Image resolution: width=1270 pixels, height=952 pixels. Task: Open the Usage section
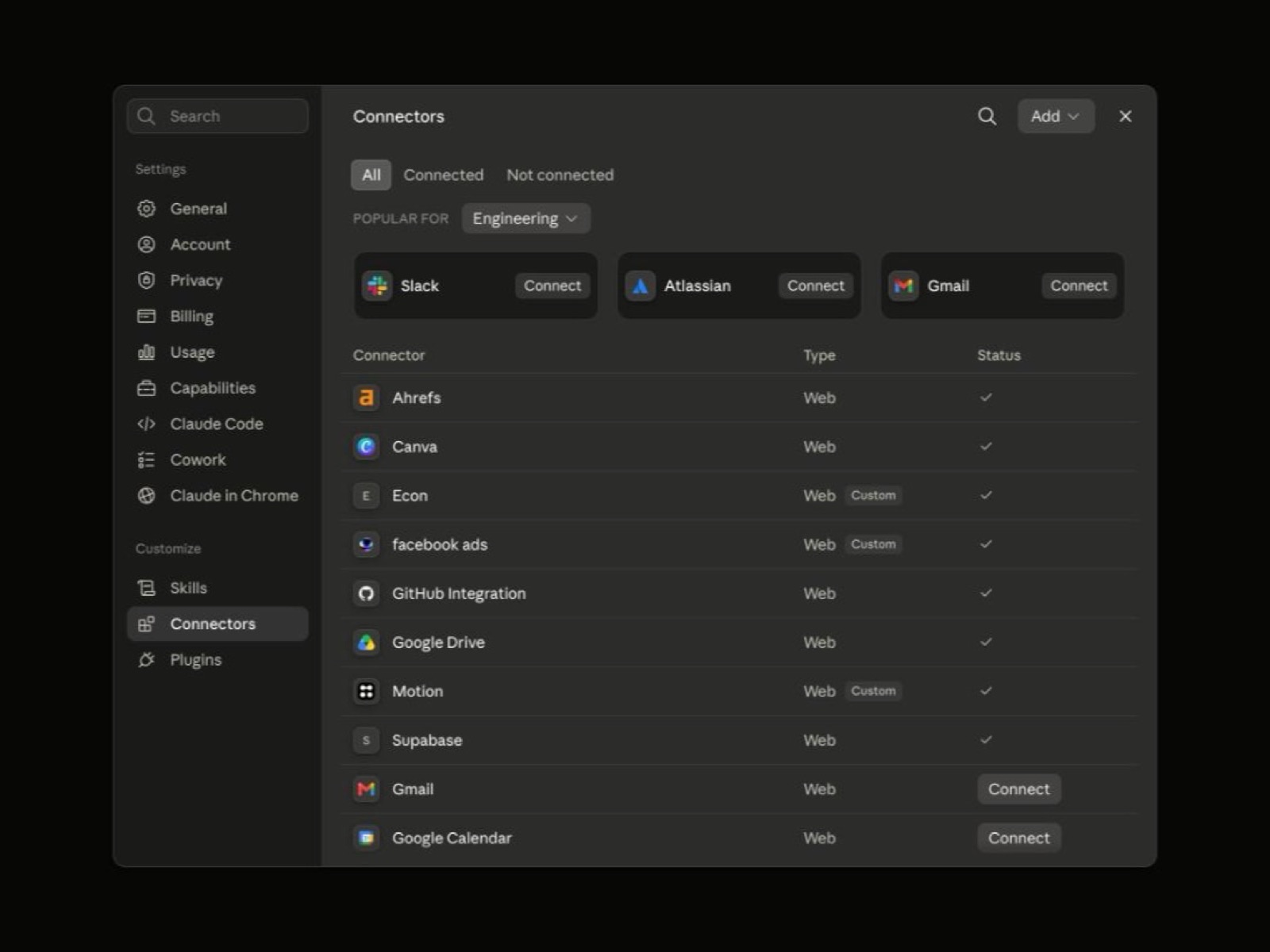click(x=217, y=351)
